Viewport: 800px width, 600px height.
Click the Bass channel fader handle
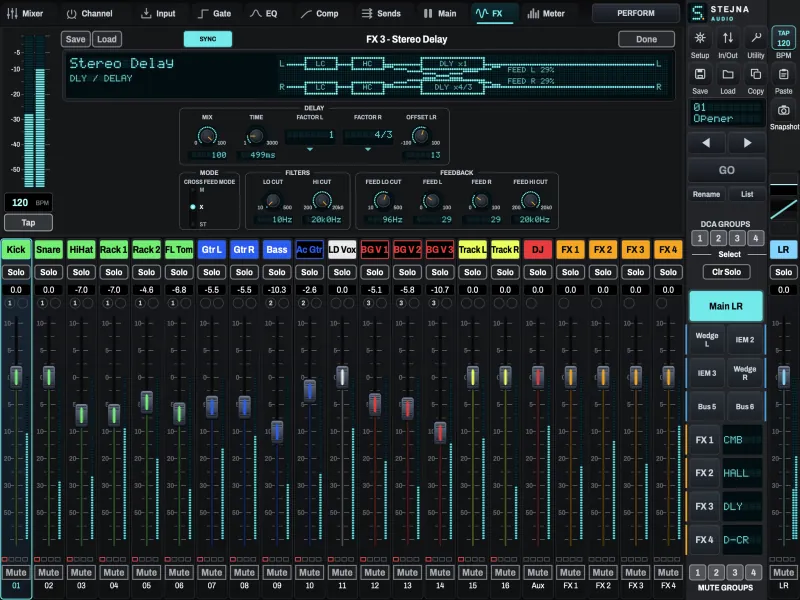(277, 432)
